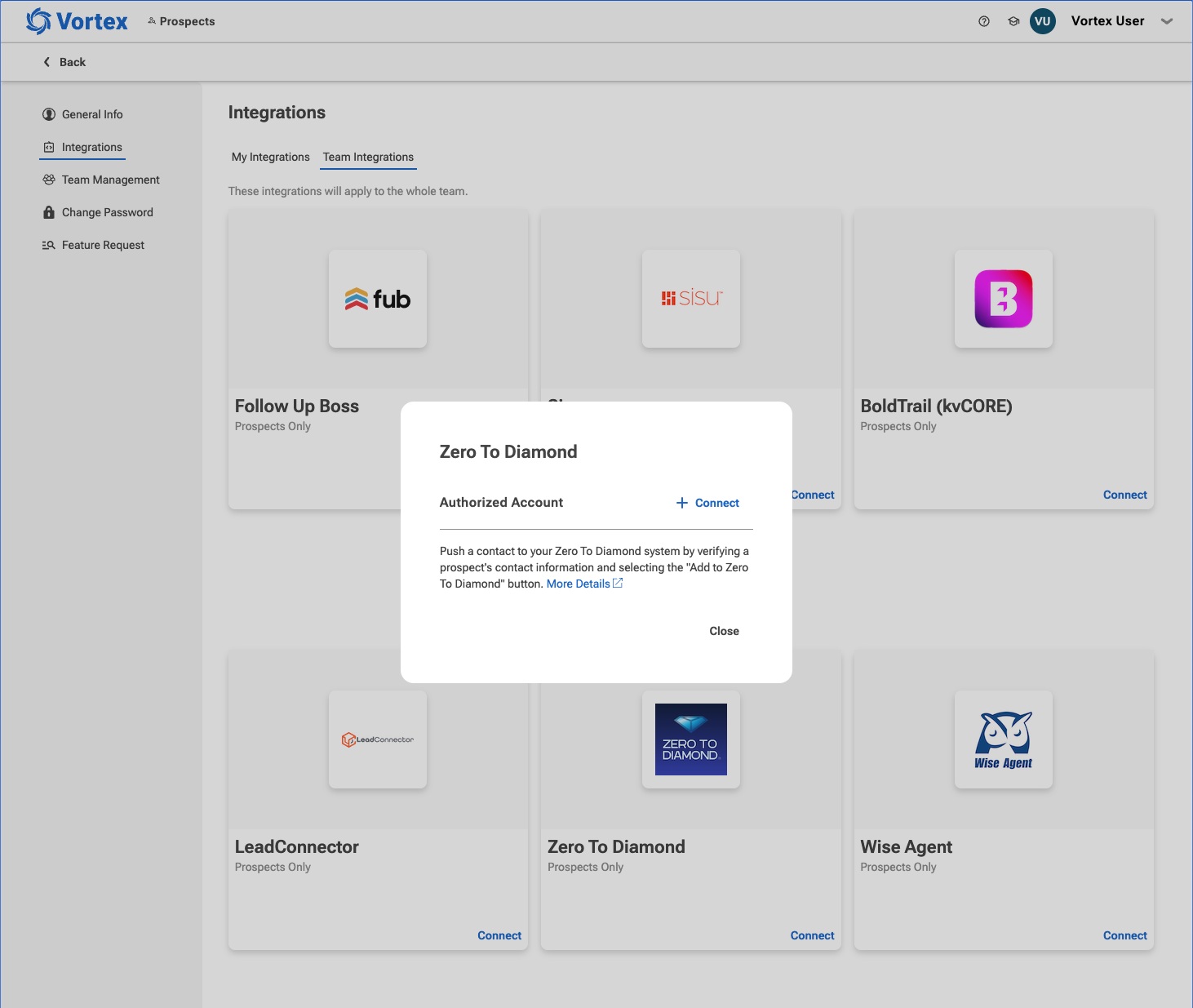Open the Prospects navigation item

coord(181,21)
